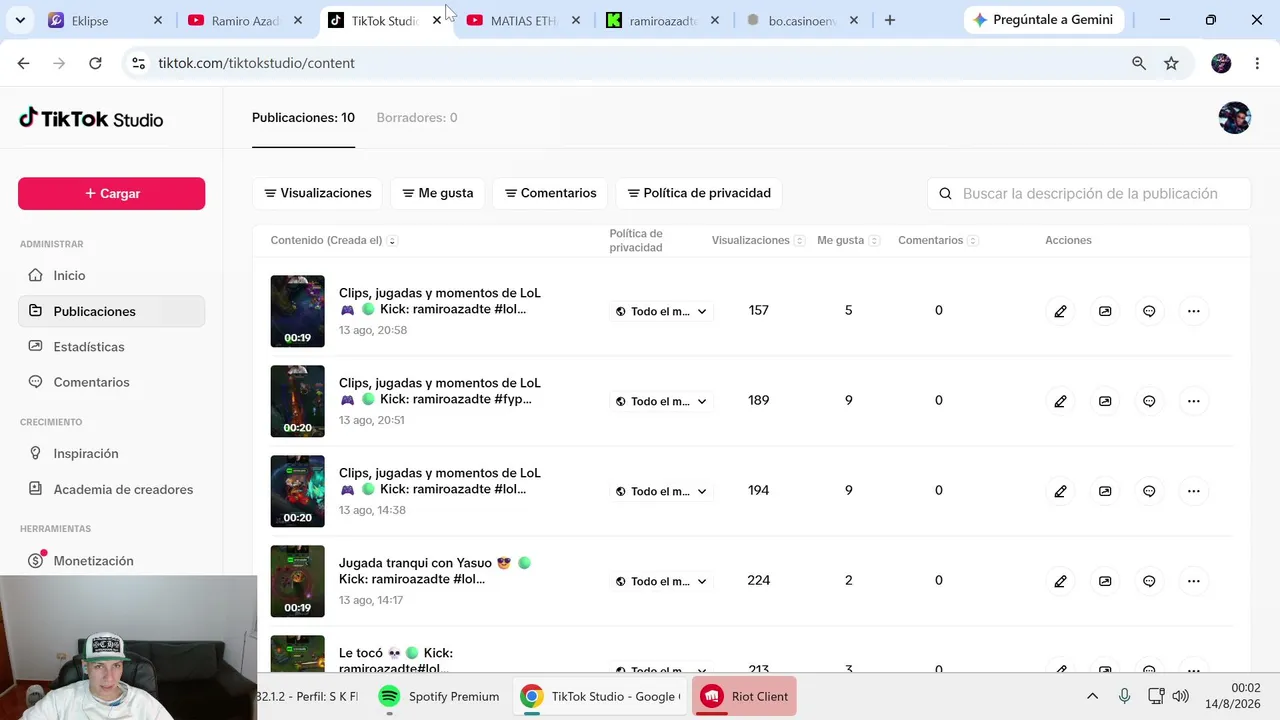Open the Chrome tab search dropdown
This screenshot has width=1280, height=720.
tap(20, 20)
